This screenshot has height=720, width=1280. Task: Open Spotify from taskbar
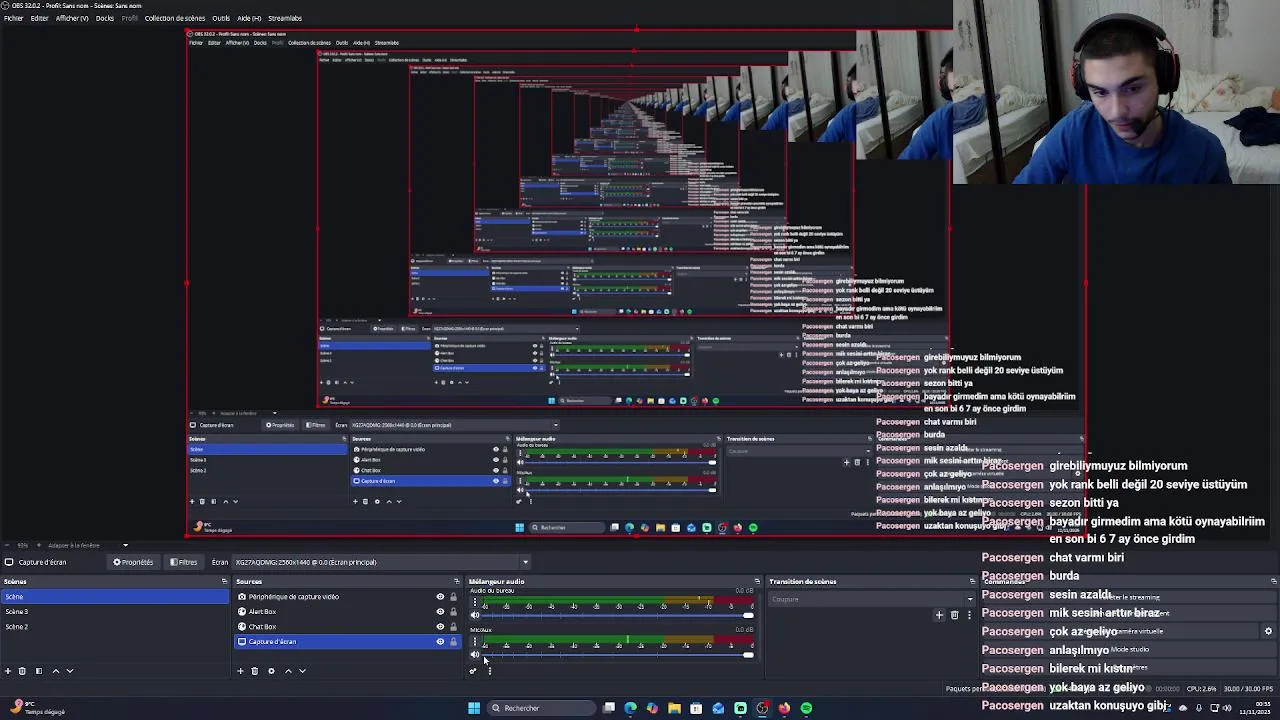tap(806, 708)
